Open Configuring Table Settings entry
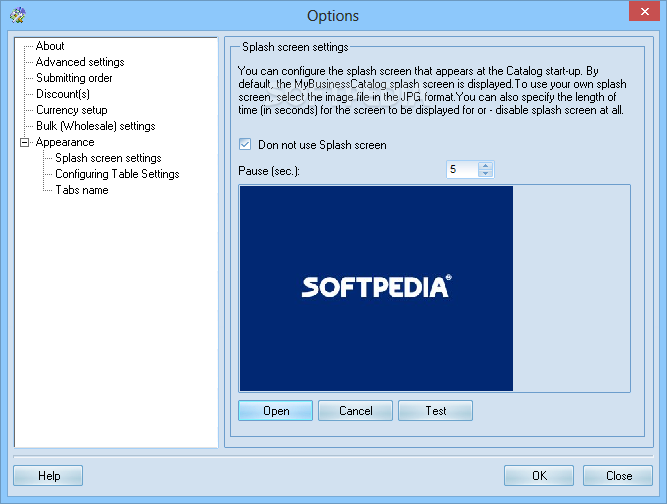This screenshot has width=667, height=504. 117,174
